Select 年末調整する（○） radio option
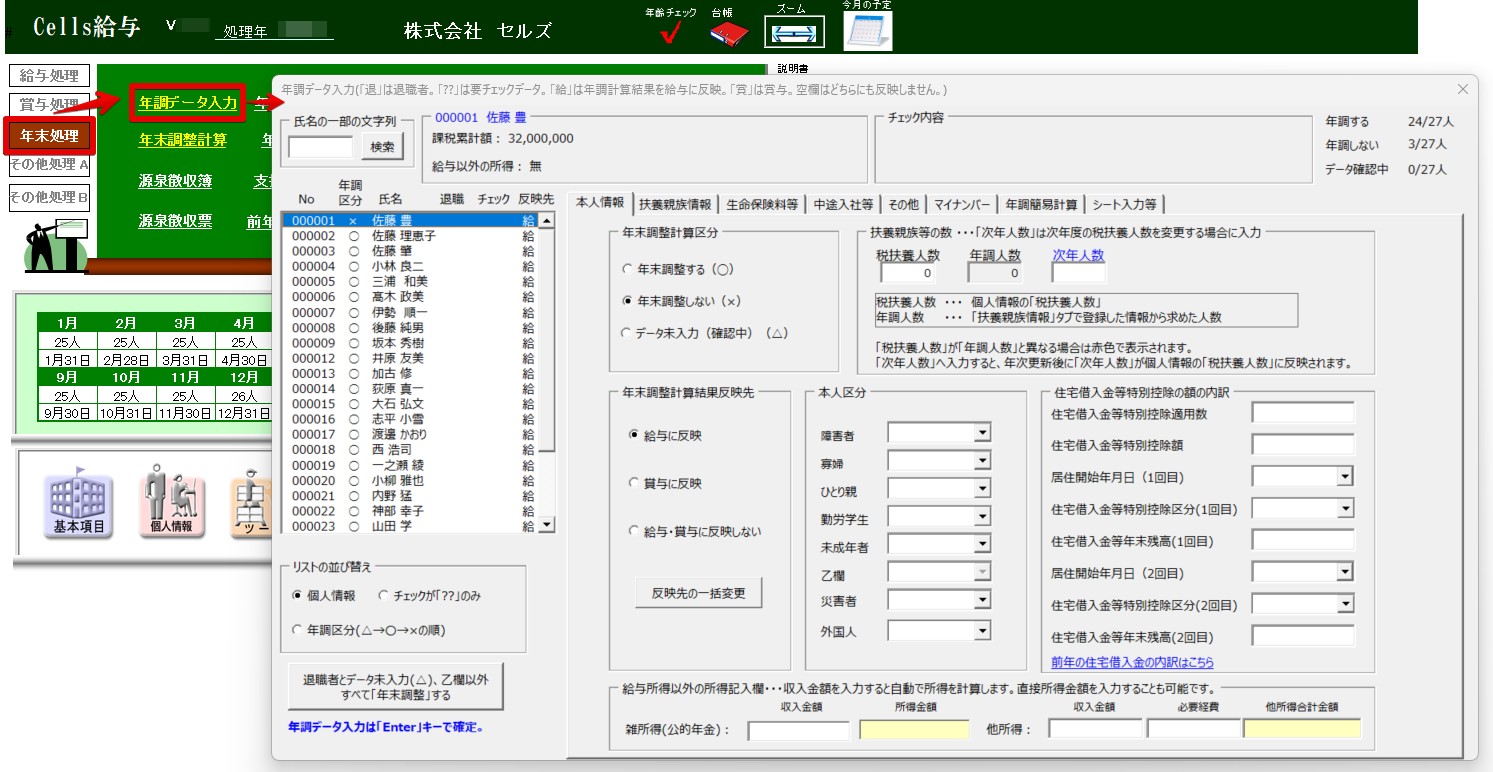Viewport: 1493px width, 772px height. 627,269
